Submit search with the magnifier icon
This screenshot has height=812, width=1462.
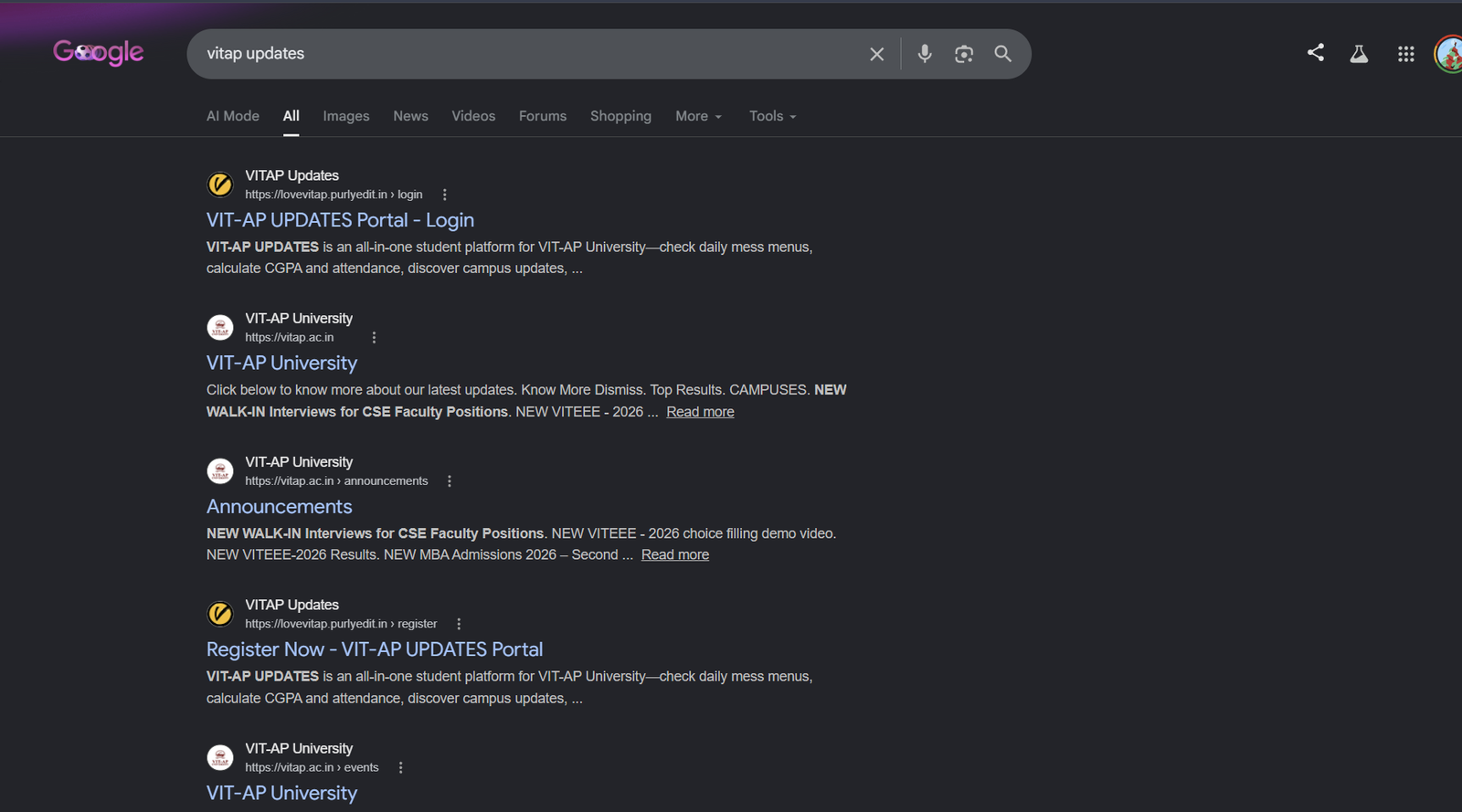click(x=1002, y=54)
